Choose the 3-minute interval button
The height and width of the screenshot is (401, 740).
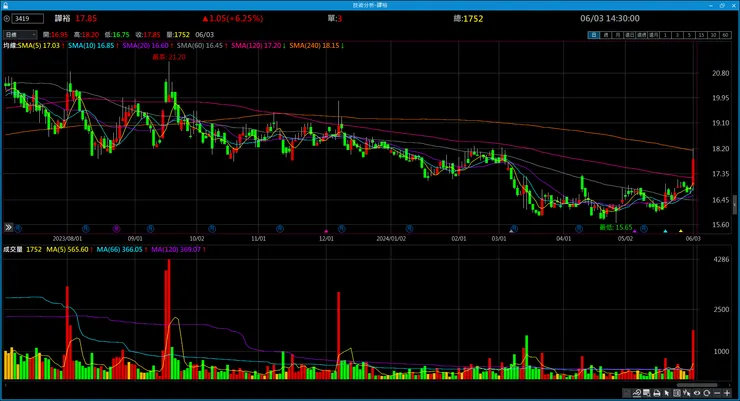tap(677, 35)
